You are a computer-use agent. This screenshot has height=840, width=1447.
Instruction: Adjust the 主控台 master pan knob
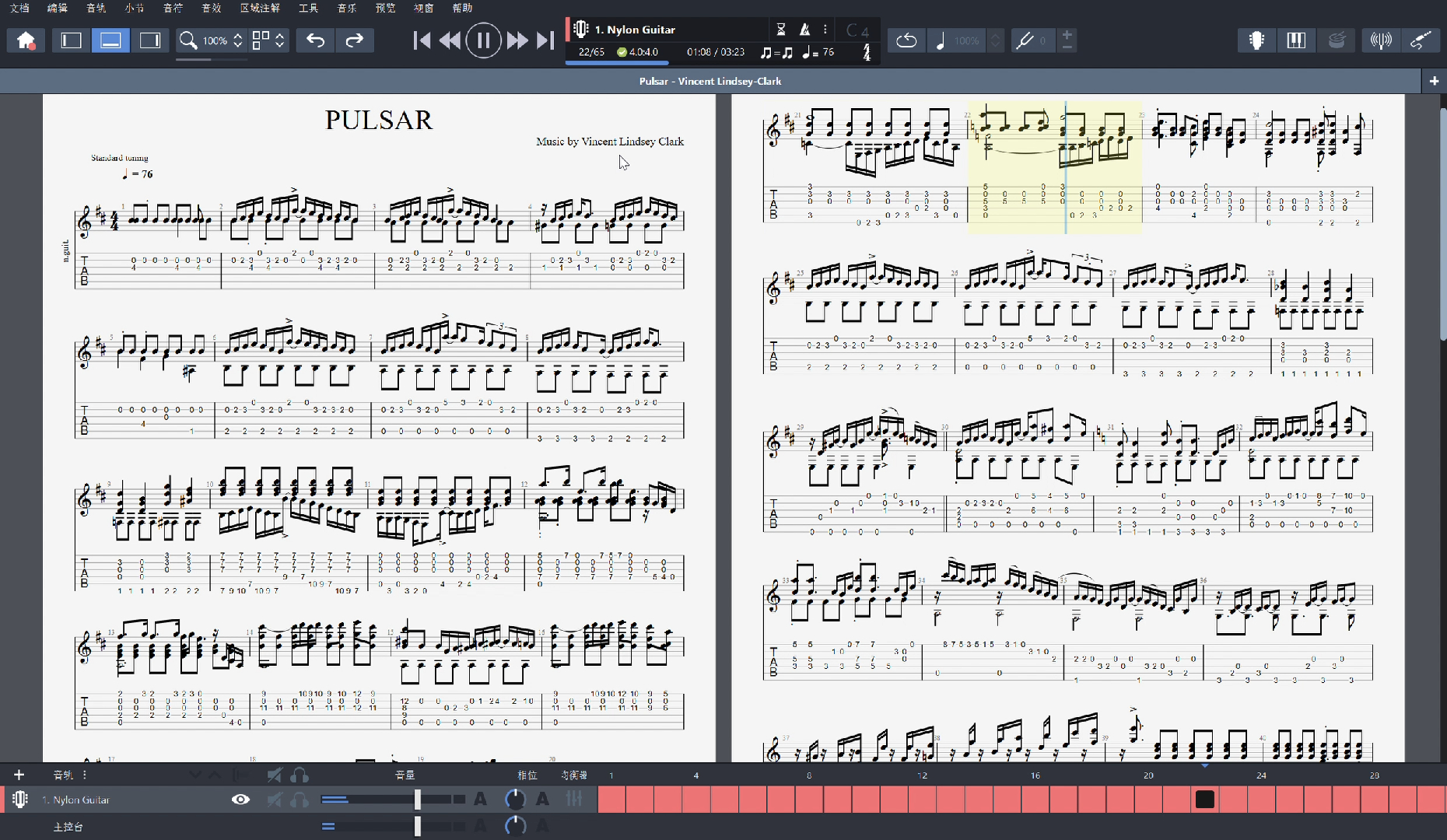[515, 826]
